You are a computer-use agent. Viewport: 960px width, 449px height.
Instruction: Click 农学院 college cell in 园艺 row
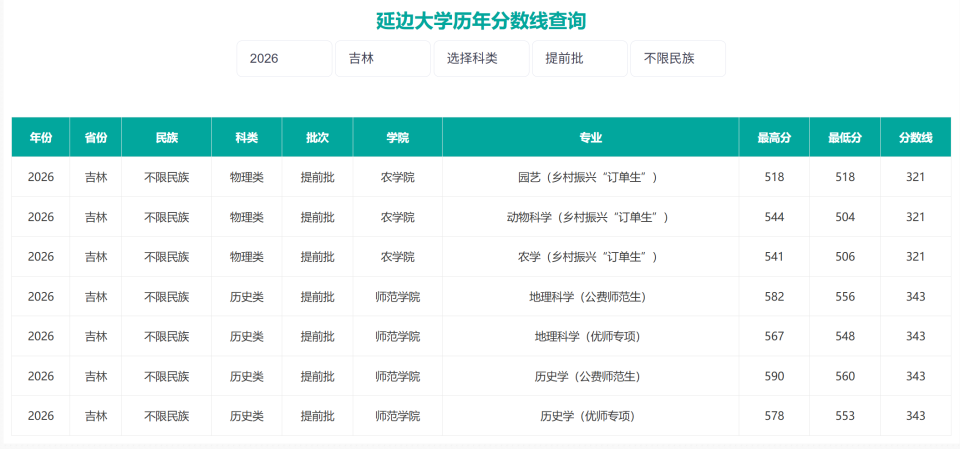point(397,177)
